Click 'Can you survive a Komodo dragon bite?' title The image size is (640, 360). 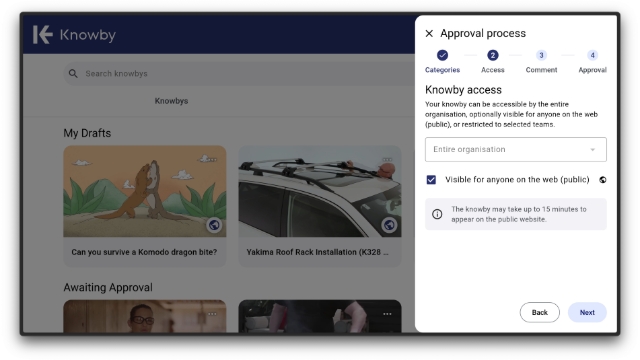(144, 252)
